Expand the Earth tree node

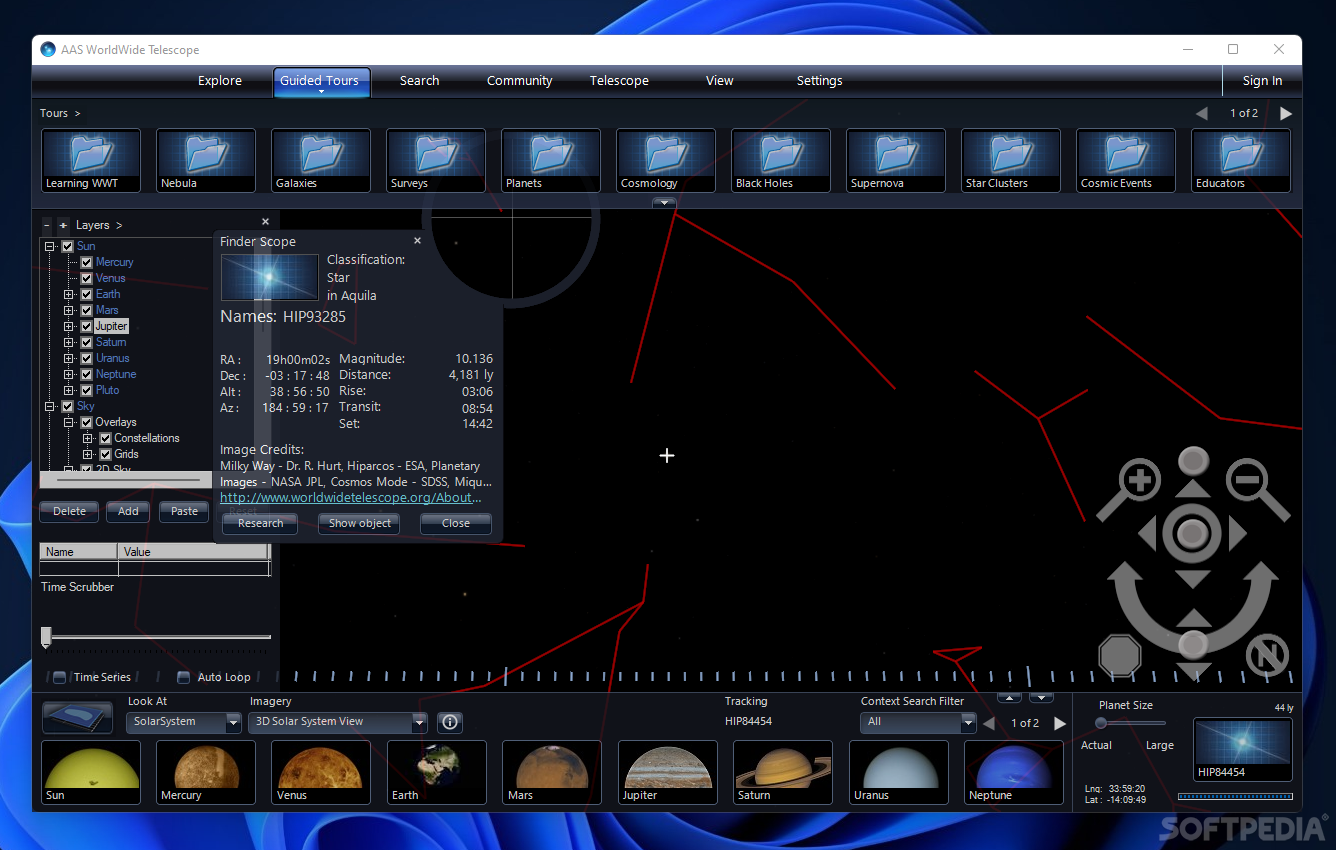click(69, 294)
